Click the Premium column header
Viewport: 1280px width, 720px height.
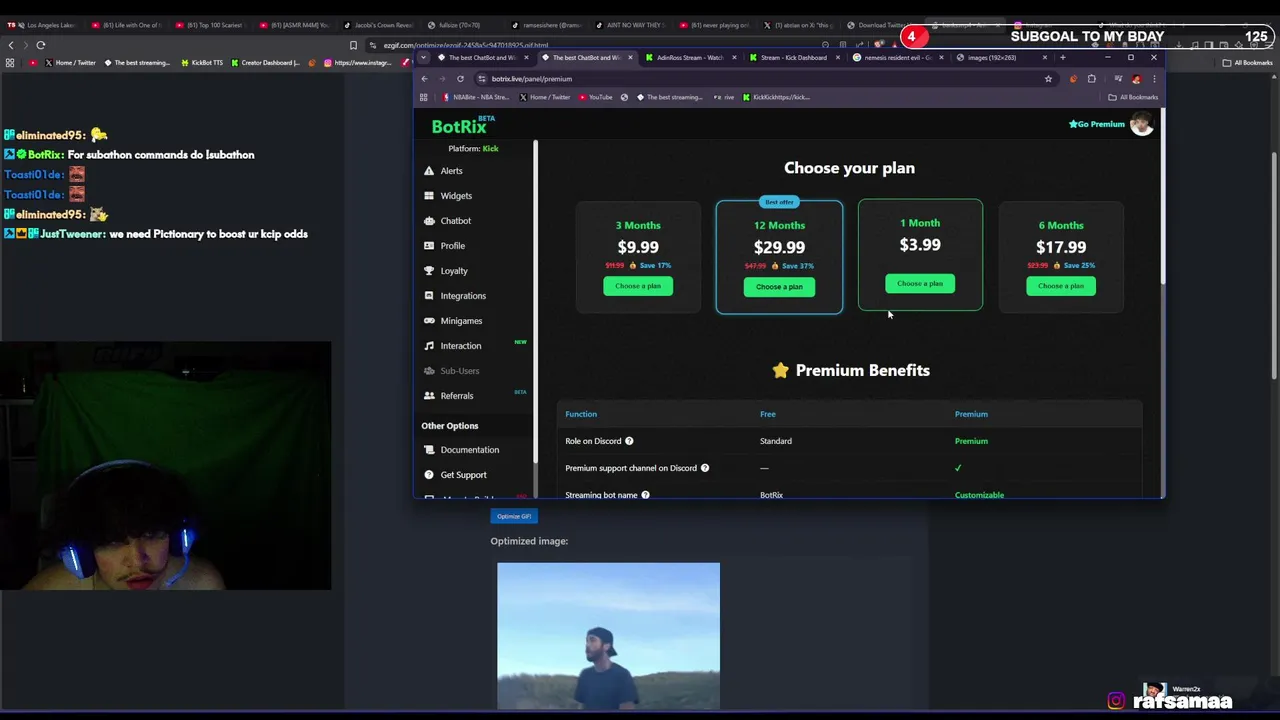click(x=971, y=414)
